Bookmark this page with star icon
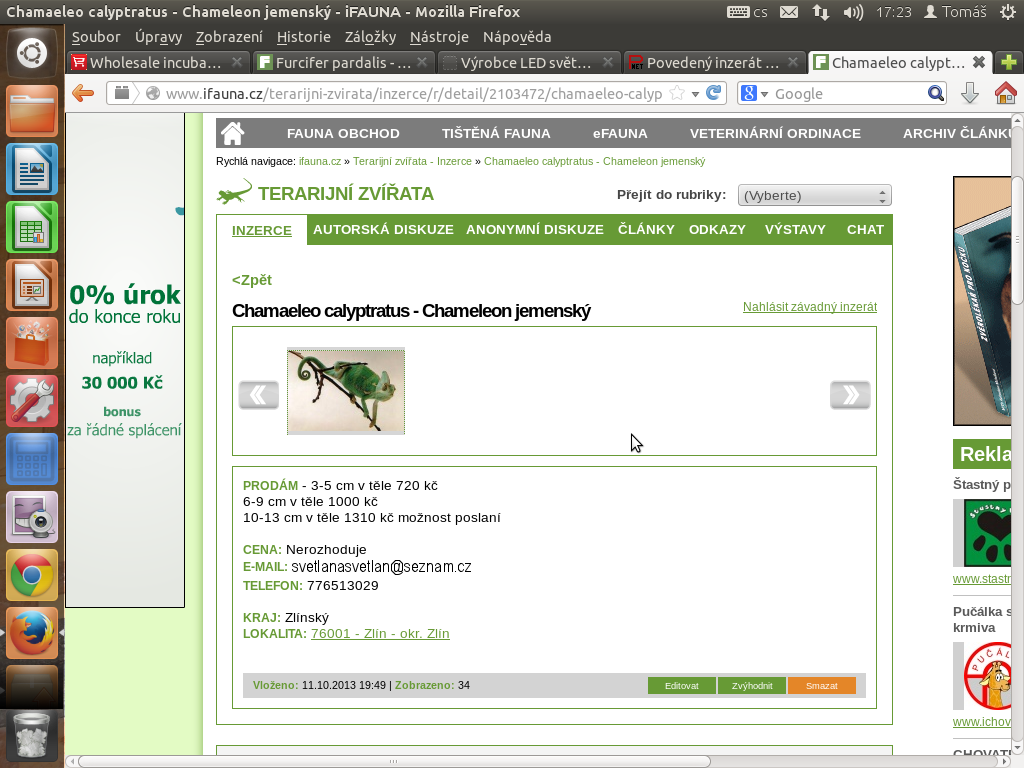The image size is (1024, 768). click(x=677, y=93)
